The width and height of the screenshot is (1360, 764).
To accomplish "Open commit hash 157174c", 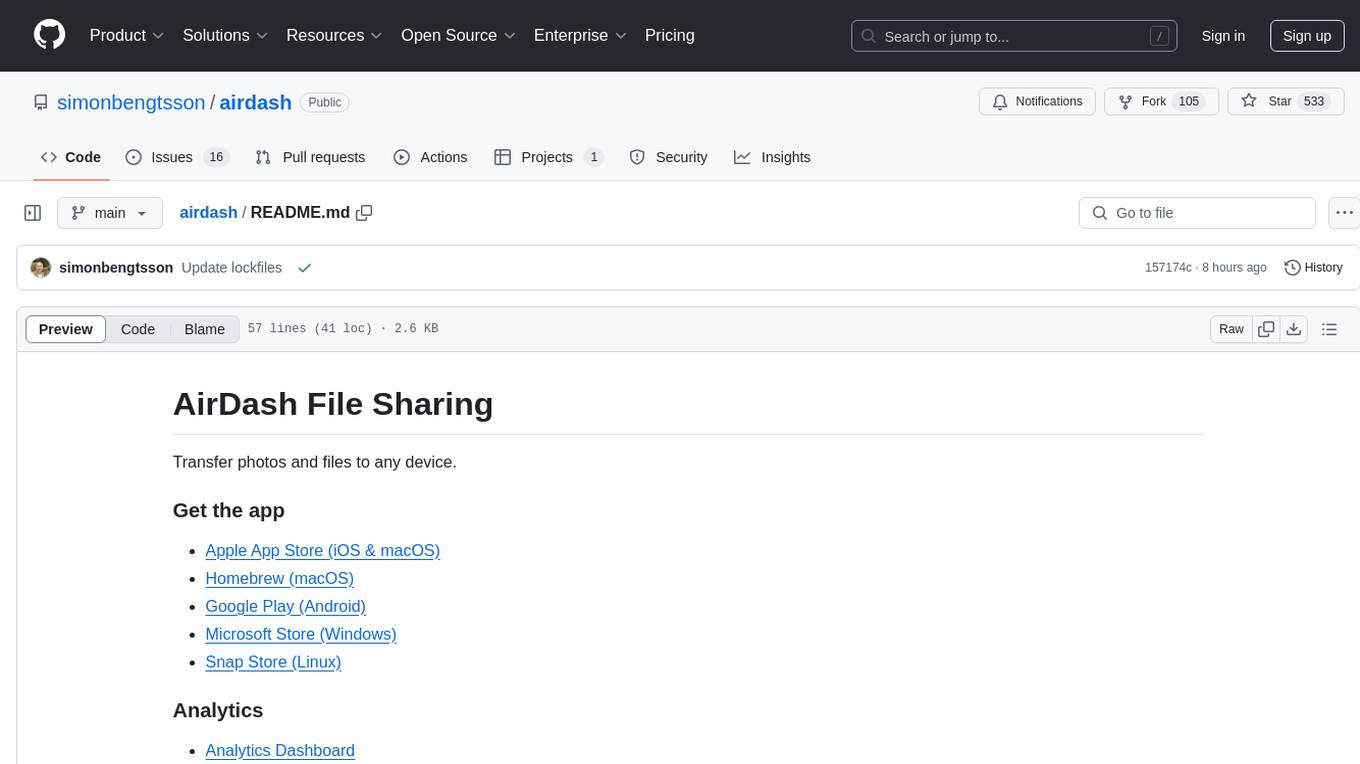I will (x=1168, y=268).
